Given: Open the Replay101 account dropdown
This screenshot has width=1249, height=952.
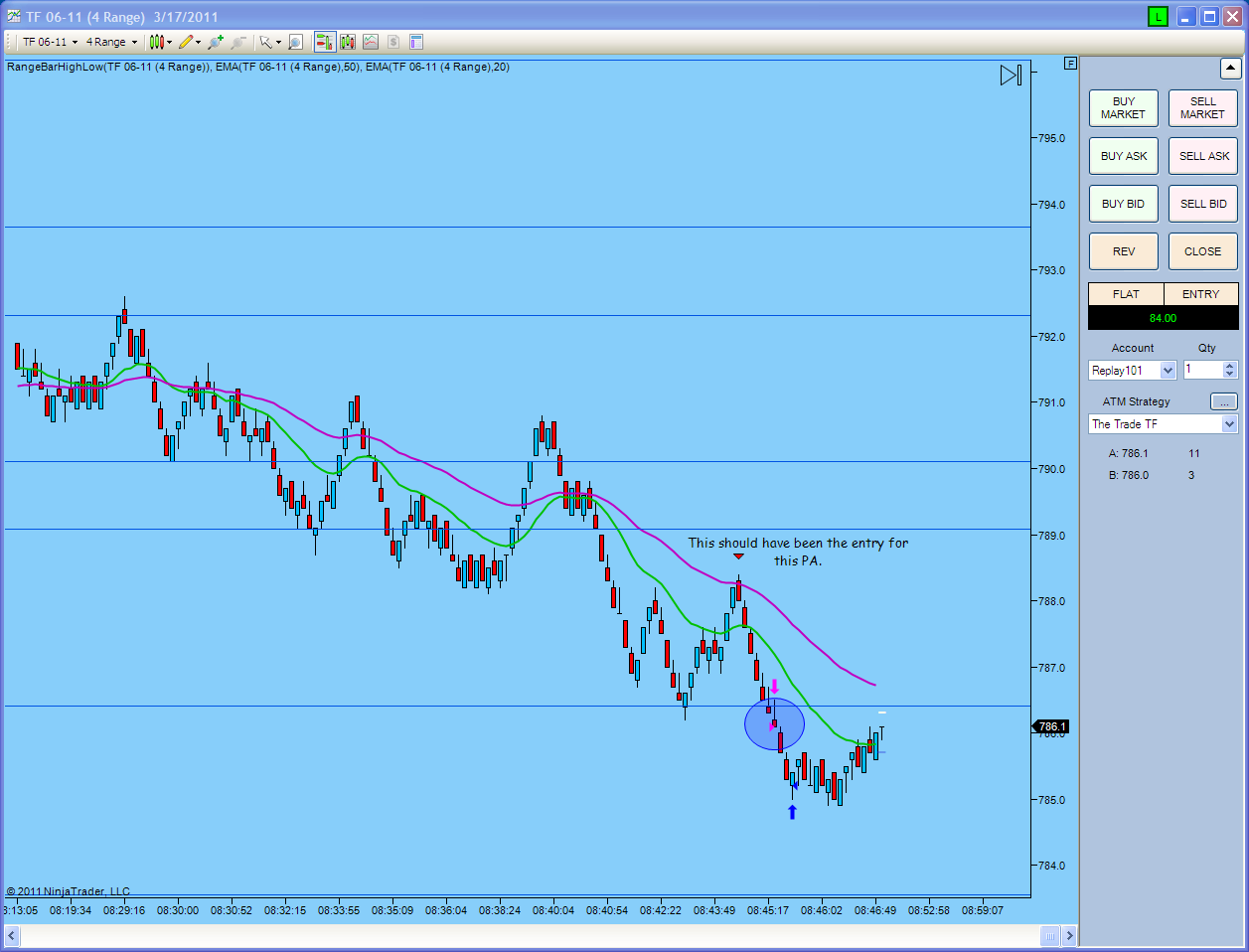Looking at the screenshot, I should coord(1133,370).
